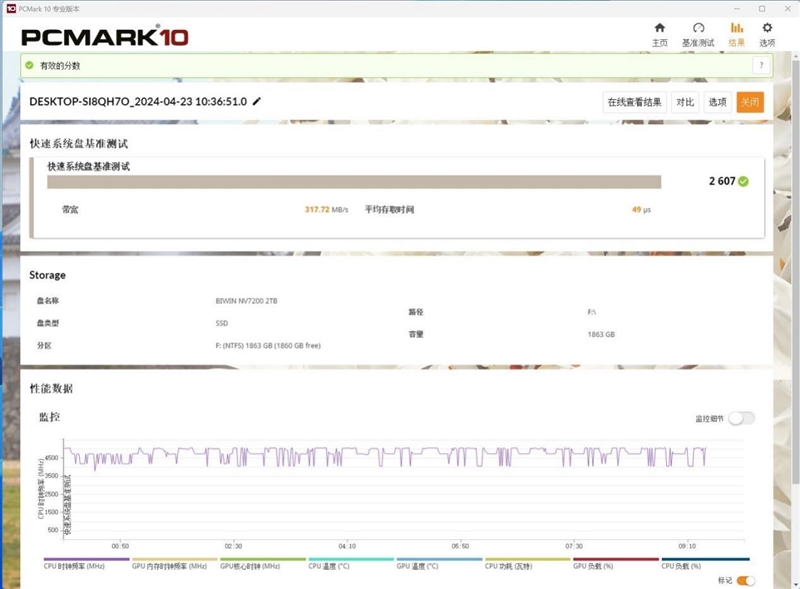Click the 2 607 score value

[x=722, y=181]
